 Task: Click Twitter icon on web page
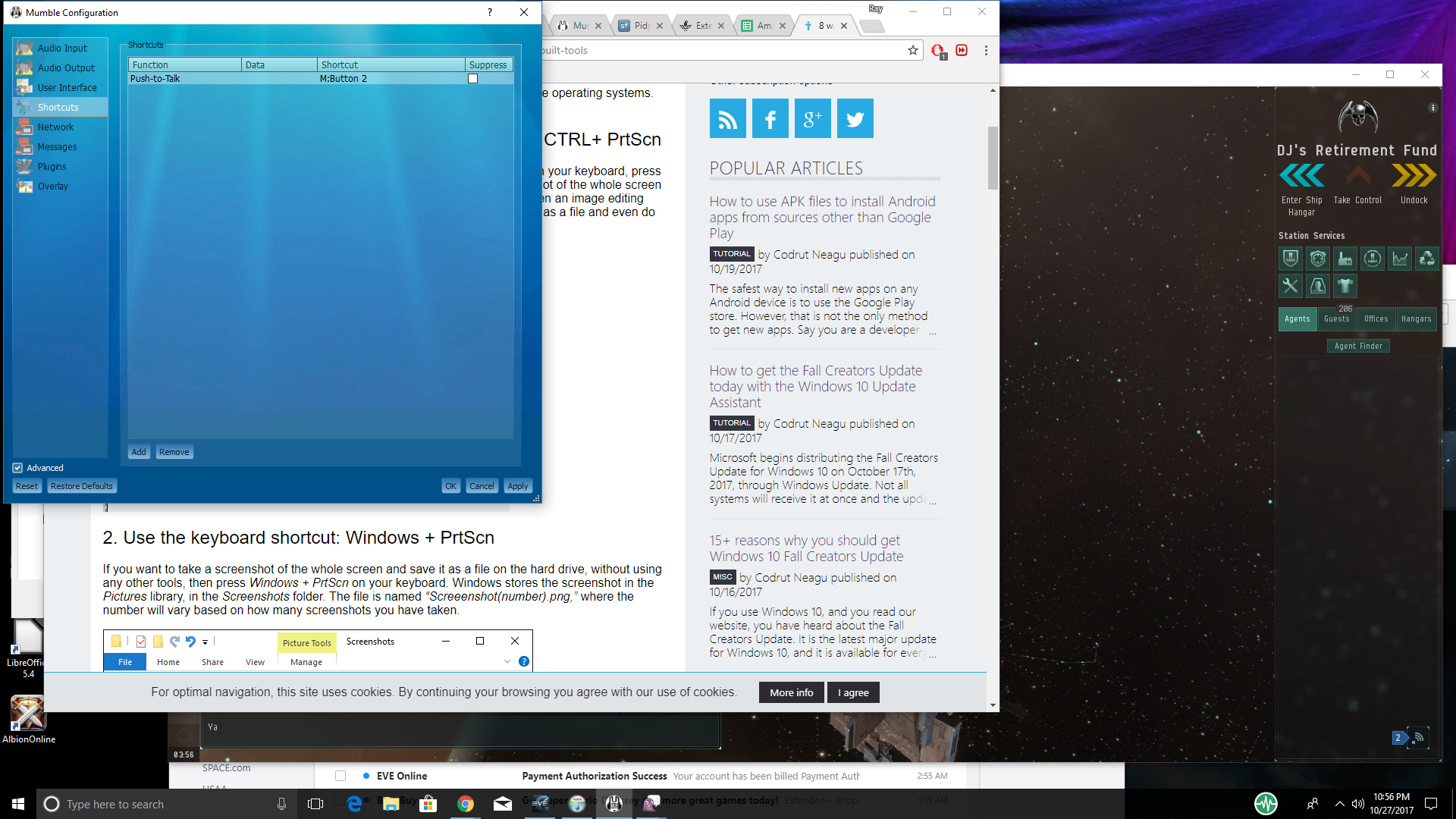coord(855,118)
